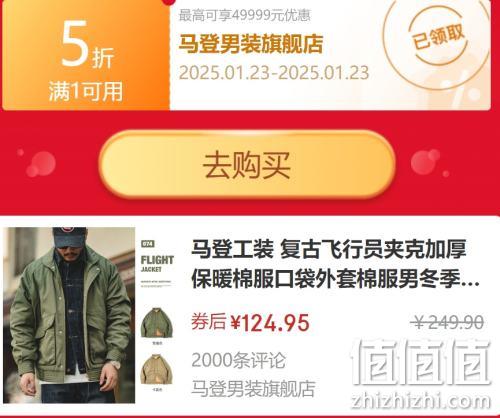500x418 pixels.
Task: Click the crossed-out ¥249.90 original price
Action: coord(447,322)
